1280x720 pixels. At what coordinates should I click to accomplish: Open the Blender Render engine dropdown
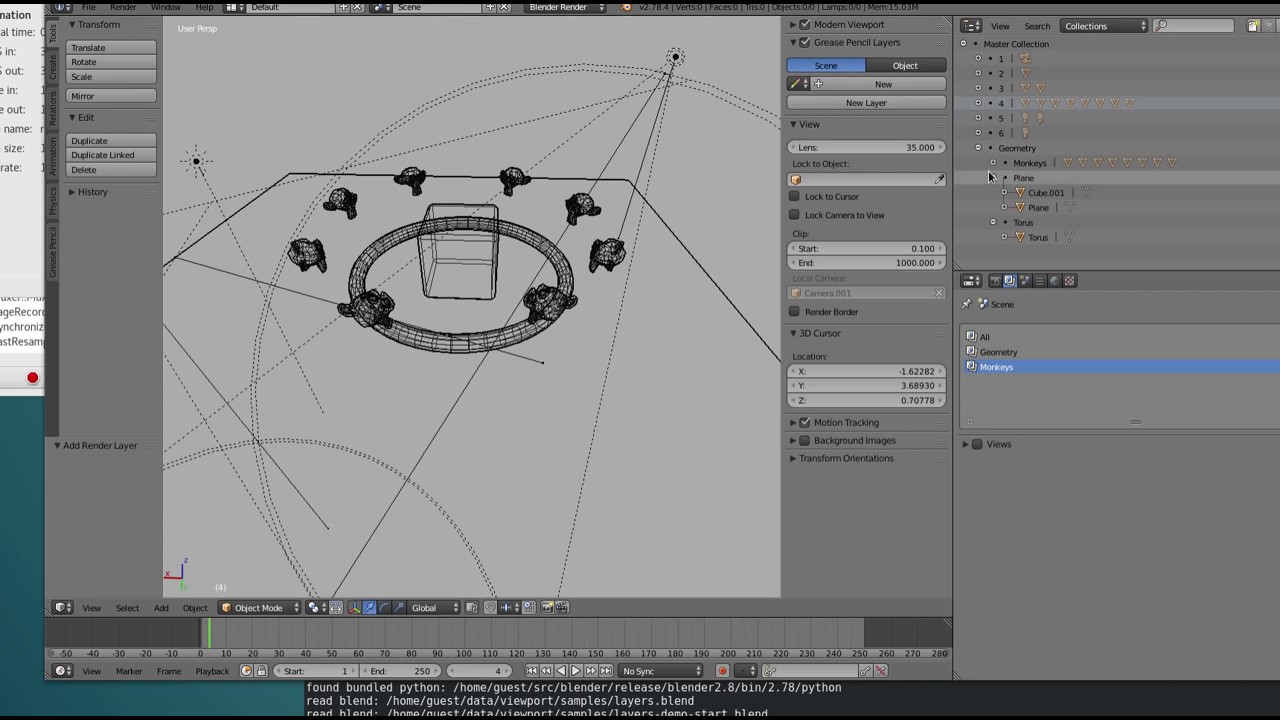[x=565, y=7]
